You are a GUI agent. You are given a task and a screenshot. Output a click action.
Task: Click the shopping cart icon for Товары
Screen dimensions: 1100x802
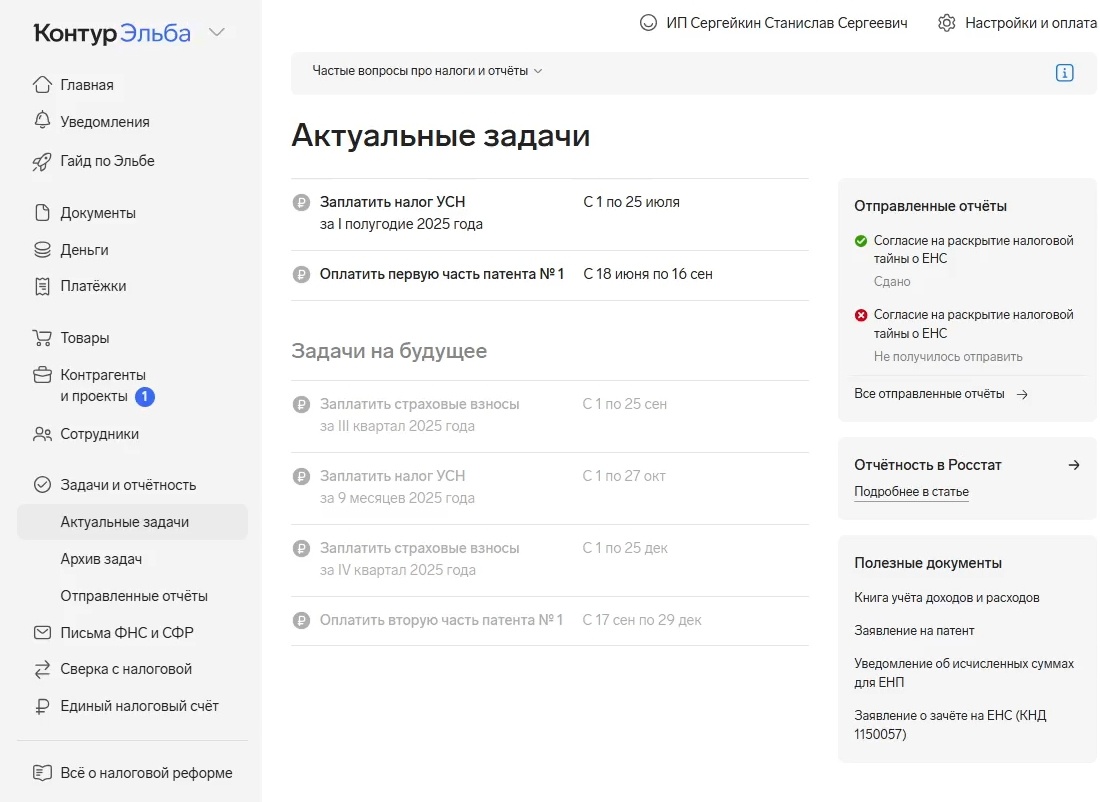(x=42, y=338)
